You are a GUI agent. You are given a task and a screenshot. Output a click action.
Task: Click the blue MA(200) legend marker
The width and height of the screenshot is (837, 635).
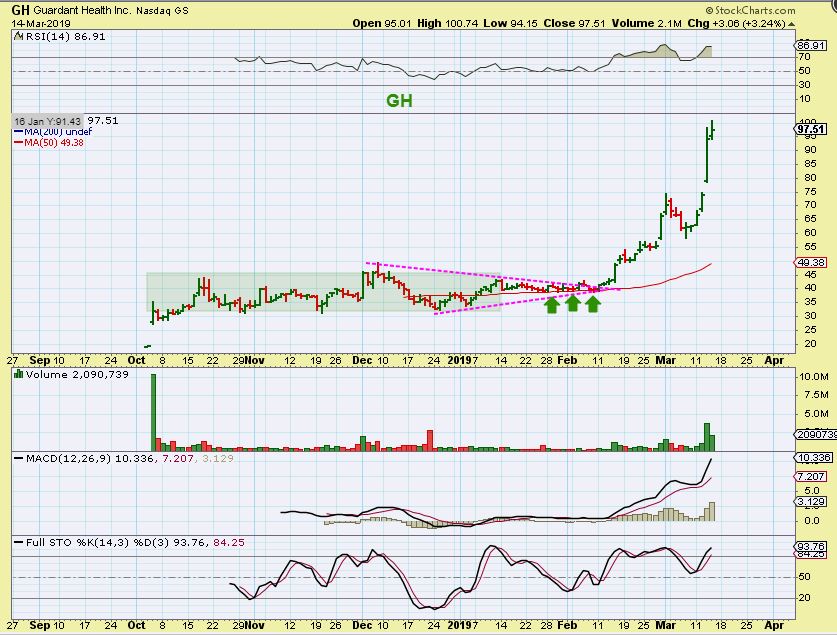18,131
